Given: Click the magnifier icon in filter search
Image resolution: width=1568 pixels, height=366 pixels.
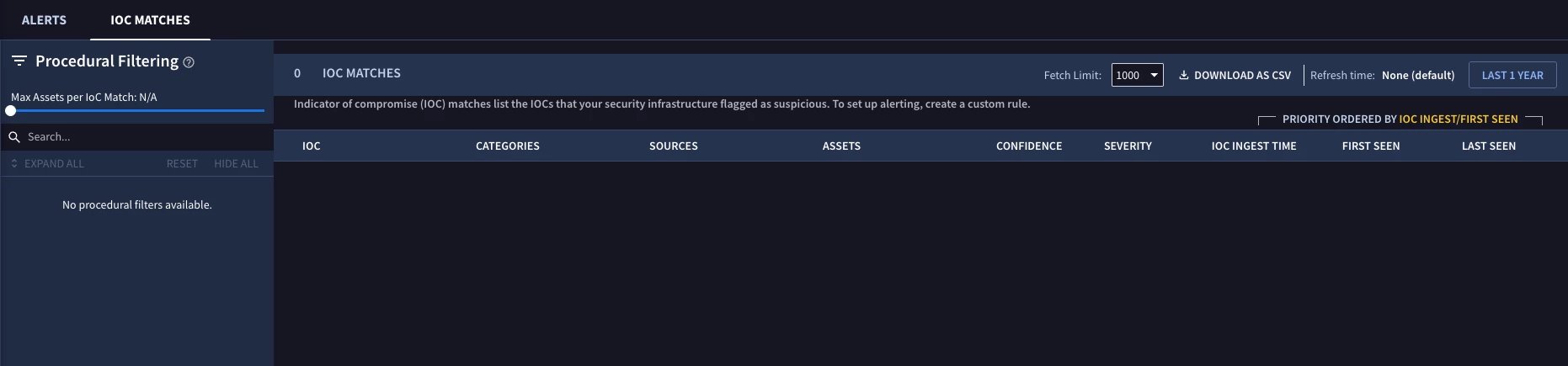Looking at the screenshot, I should click(14, 137).
